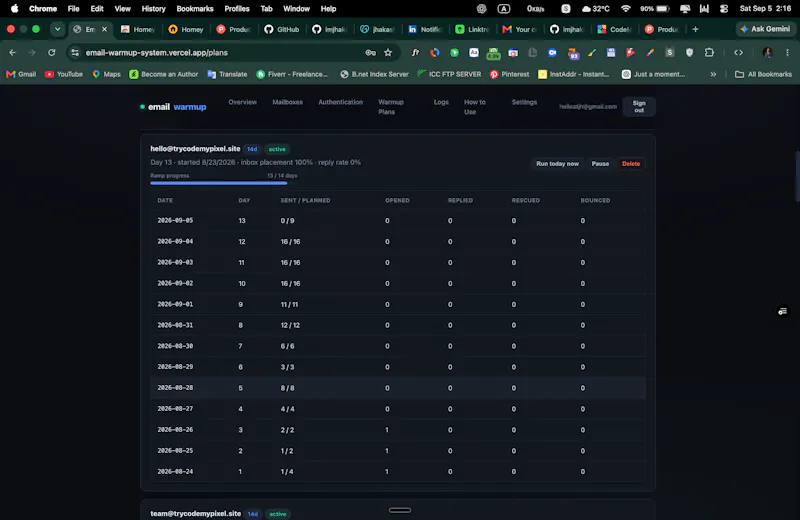Screen dimensions: 800x520
Task: Switch to the Linktree browser tab
Action: [472, 29]
